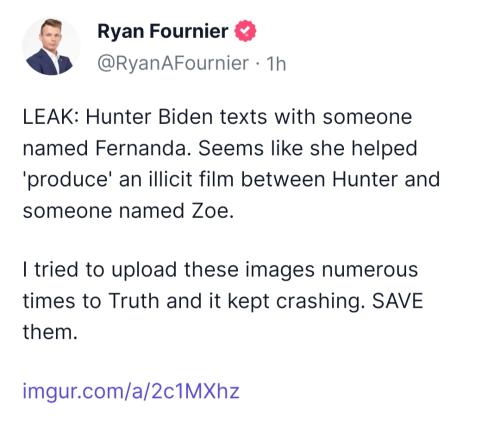The width and height of the screenshot is (500, 429).
Task: Click the name Fernanda in the post
Action: pos(143,148)
